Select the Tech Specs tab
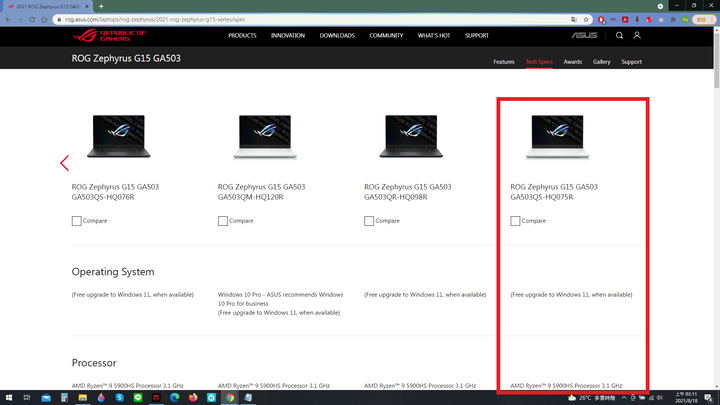This screenshot has width=720, height=405. pos(539,62)
